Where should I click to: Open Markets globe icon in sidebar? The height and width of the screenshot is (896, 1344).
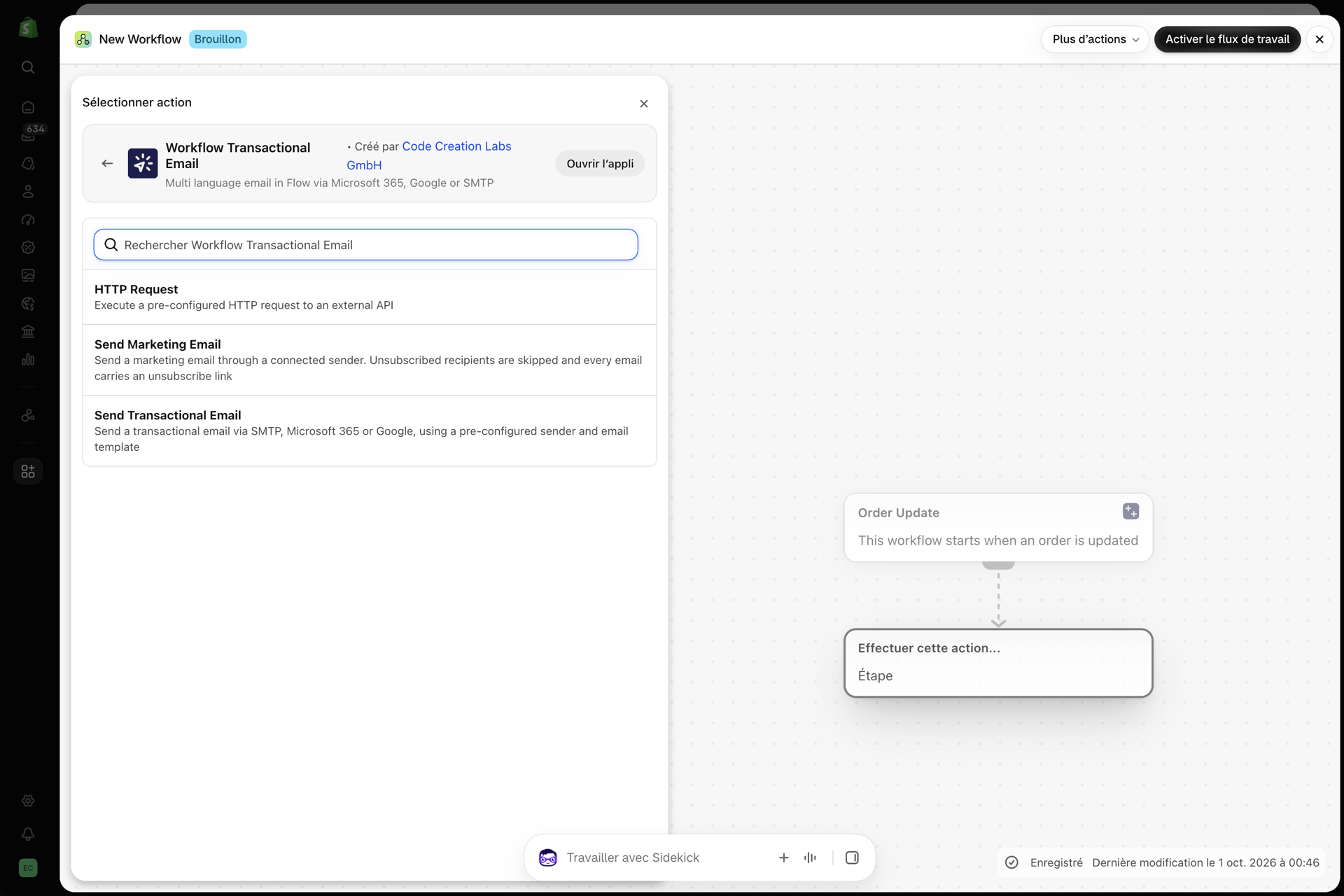[28, 303]
